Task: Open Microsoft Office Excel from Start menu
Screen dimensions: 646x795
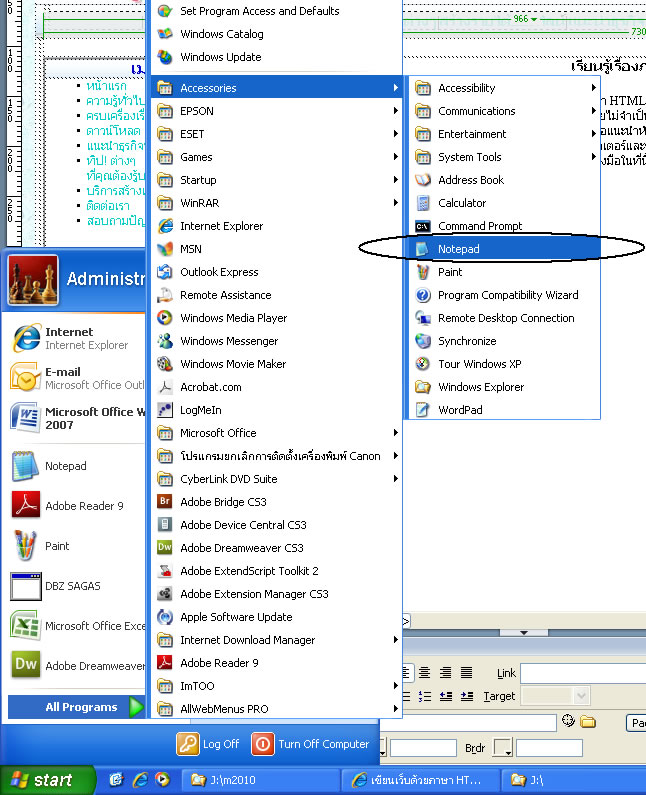Action: tap(76, 626)
